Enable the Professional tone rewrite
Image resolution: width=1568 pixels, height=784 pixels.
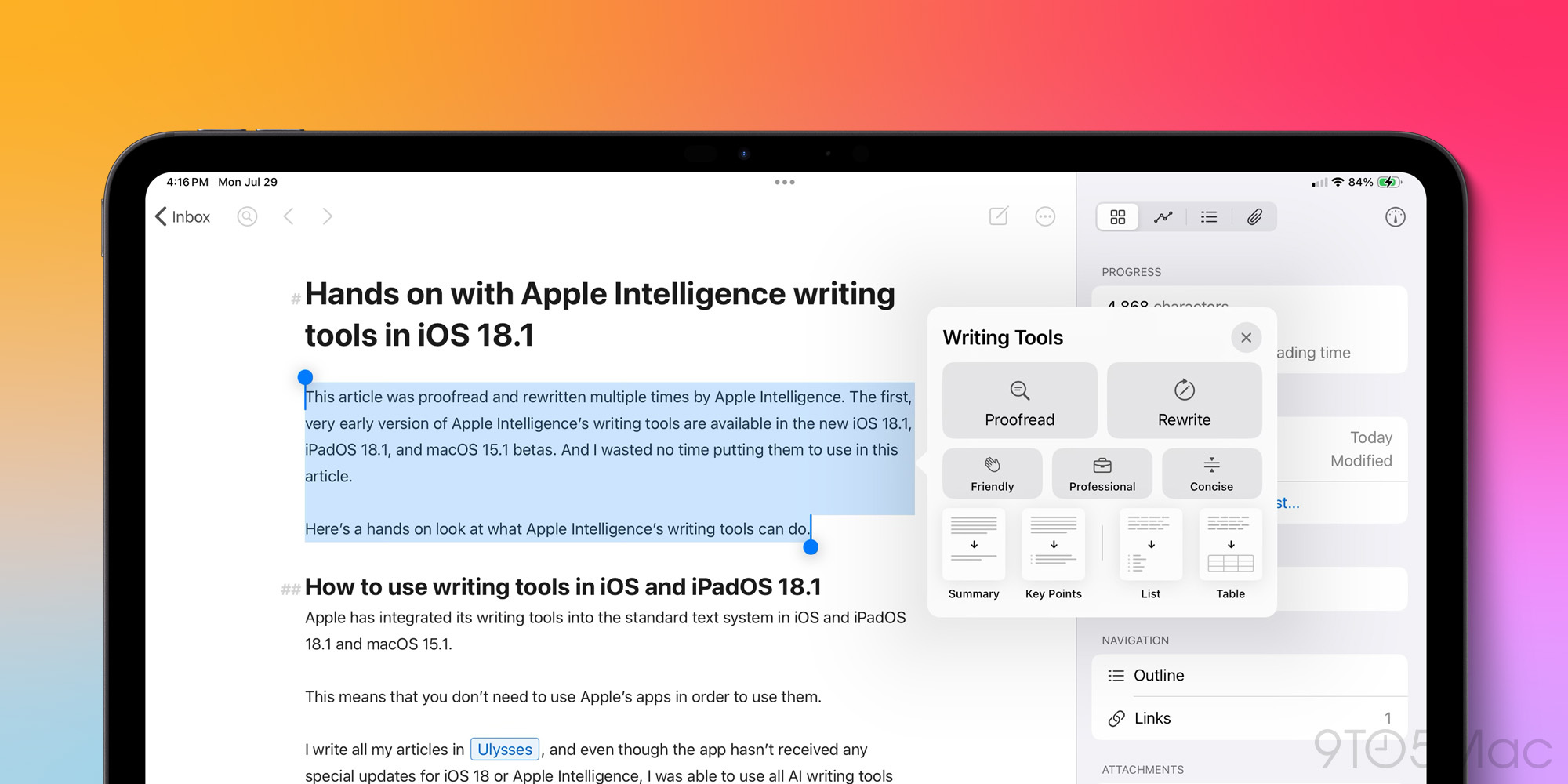point(1102,473)
